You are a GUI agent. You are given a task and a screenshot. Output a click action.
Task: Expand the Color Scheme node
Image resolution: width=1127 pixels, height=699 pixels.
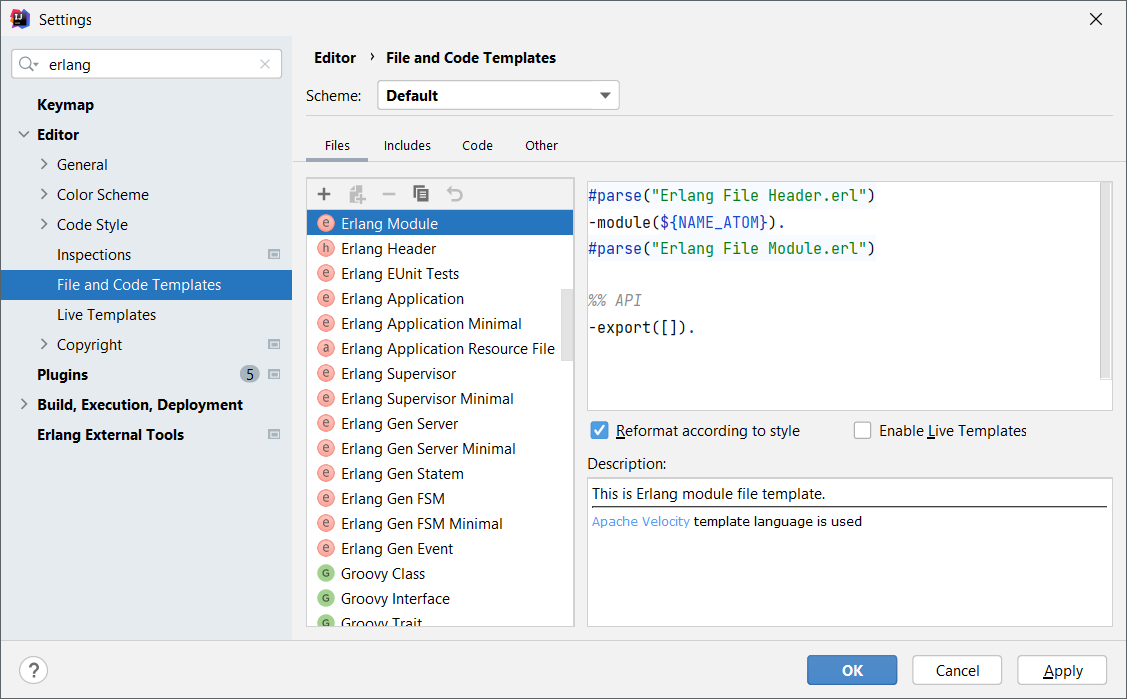[44, 195]
